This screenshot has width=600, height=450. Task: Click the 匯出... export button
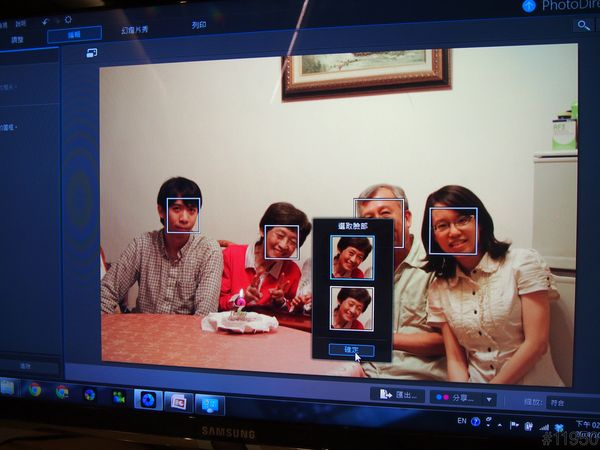(398, 395)
